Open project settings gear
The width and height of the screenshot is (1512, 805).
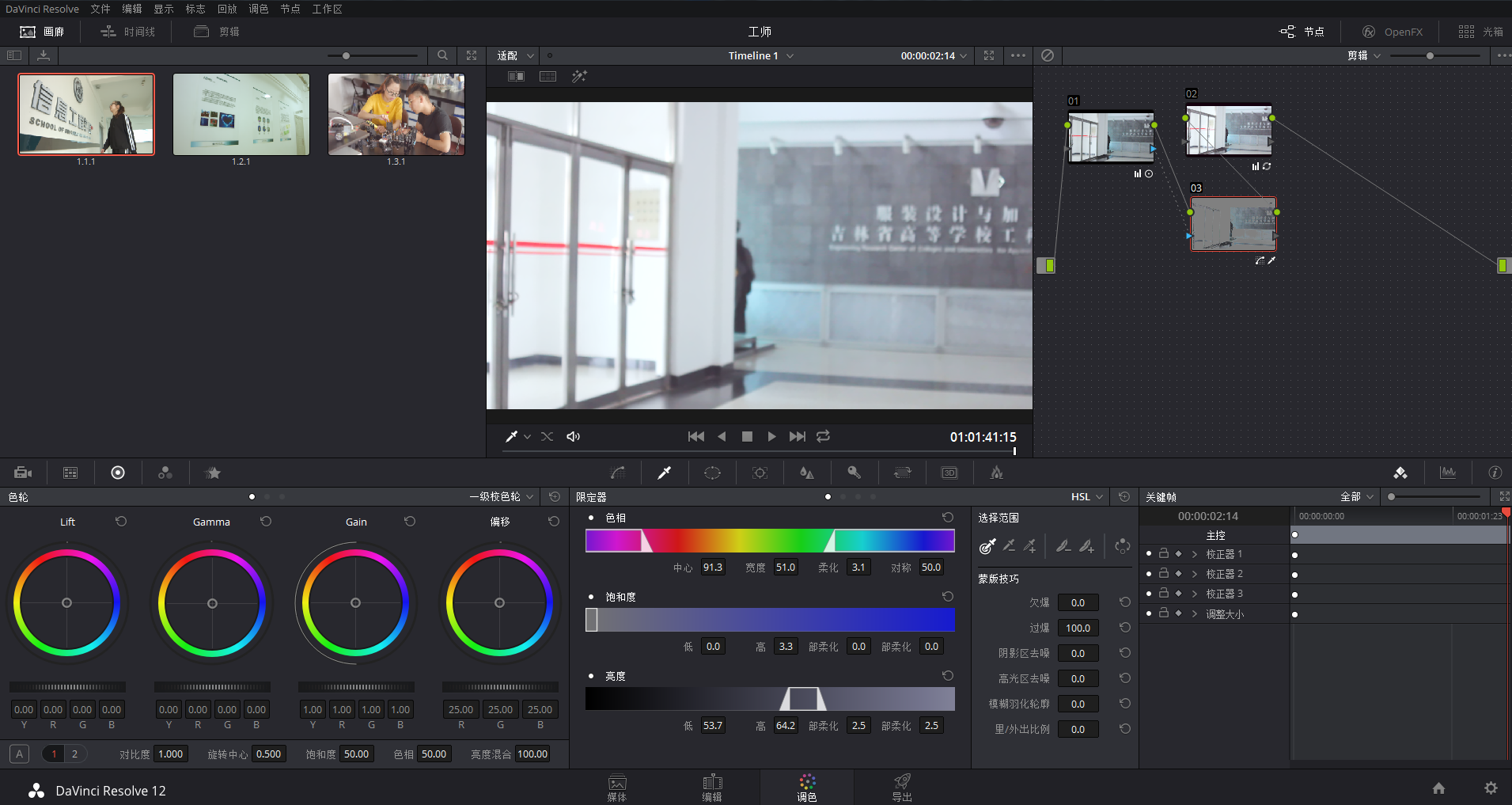pyautogui.click(x=1491, y=788)
